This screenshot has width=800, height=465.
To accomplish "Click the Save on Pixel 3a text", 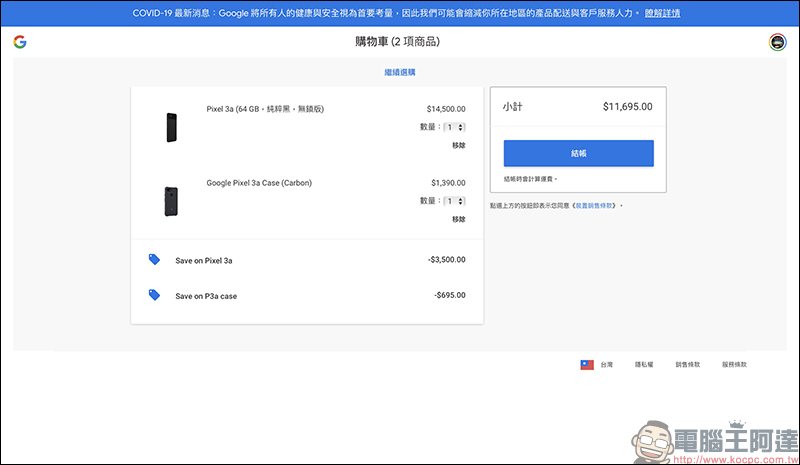I will (x=204, y=260).
